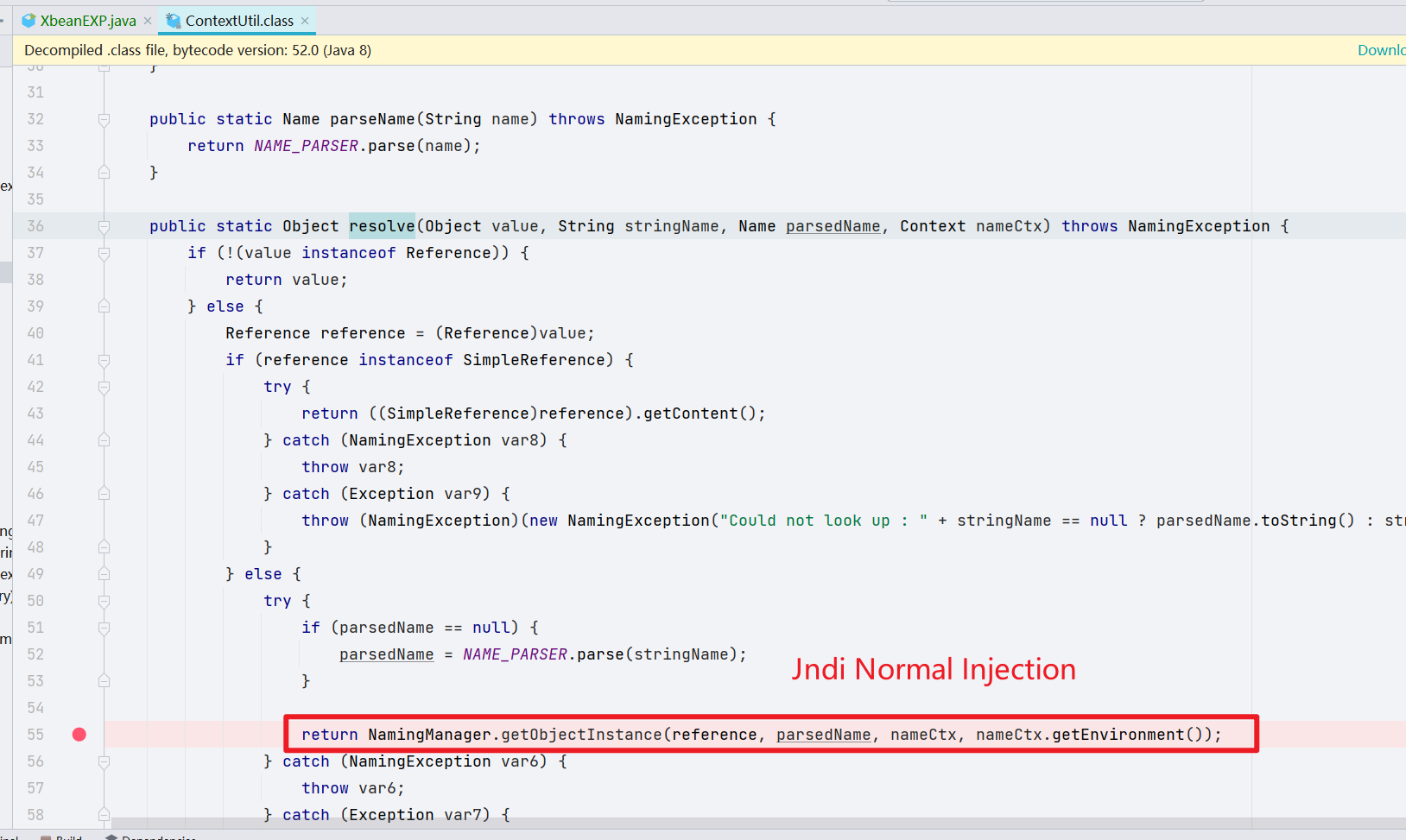Click the XbeanEXP.java file icon
Screen dimensions: 1406x840
pos(28,21)
